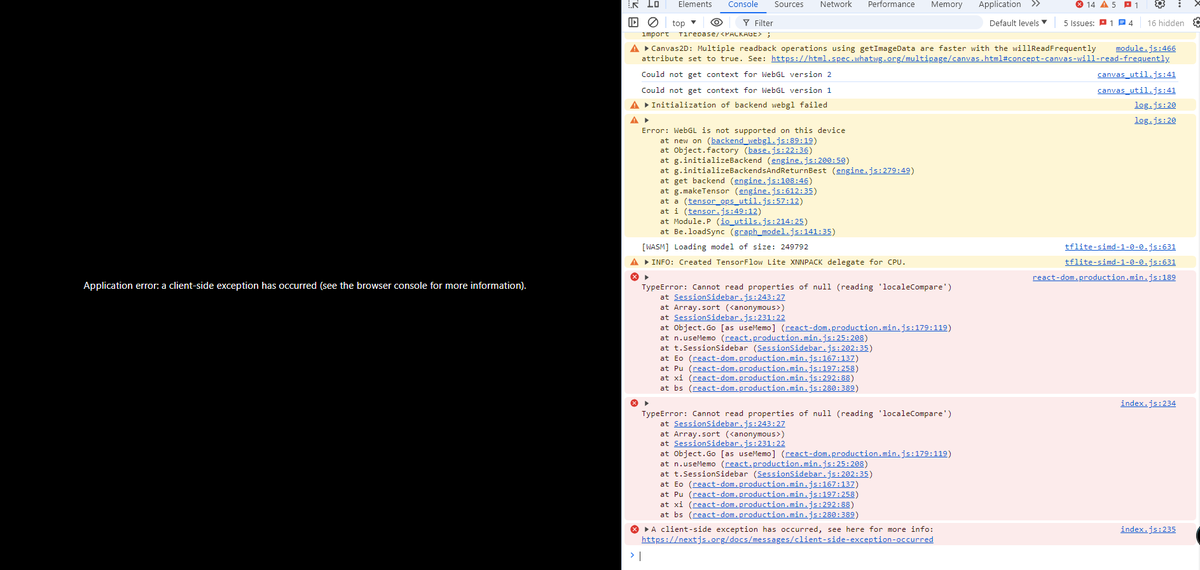Clear the console with the ban icon
Image resolution: width=1200 pixels, height=570 pixels.
(x=651, y=23)
